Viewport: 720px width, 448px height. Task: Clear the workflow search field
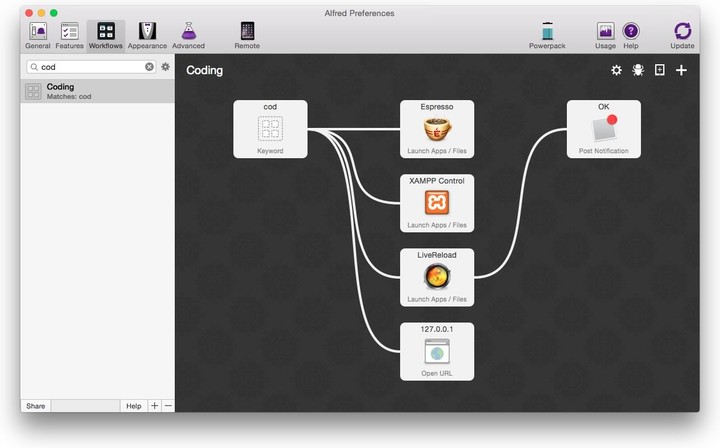click(150, 67)
